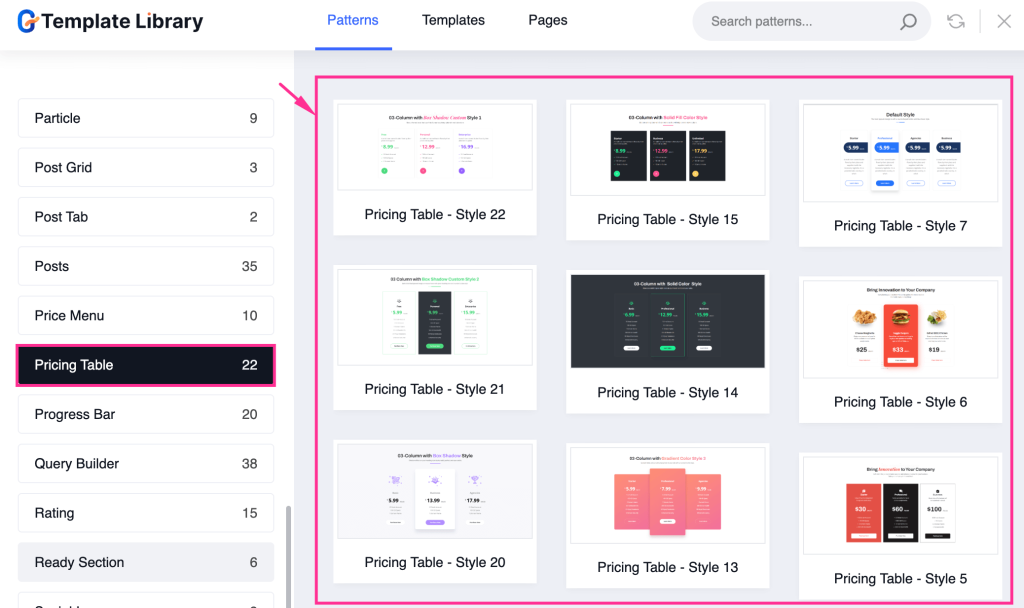Open Pricing Table Style 14 thumbnail

coord(667,321)
